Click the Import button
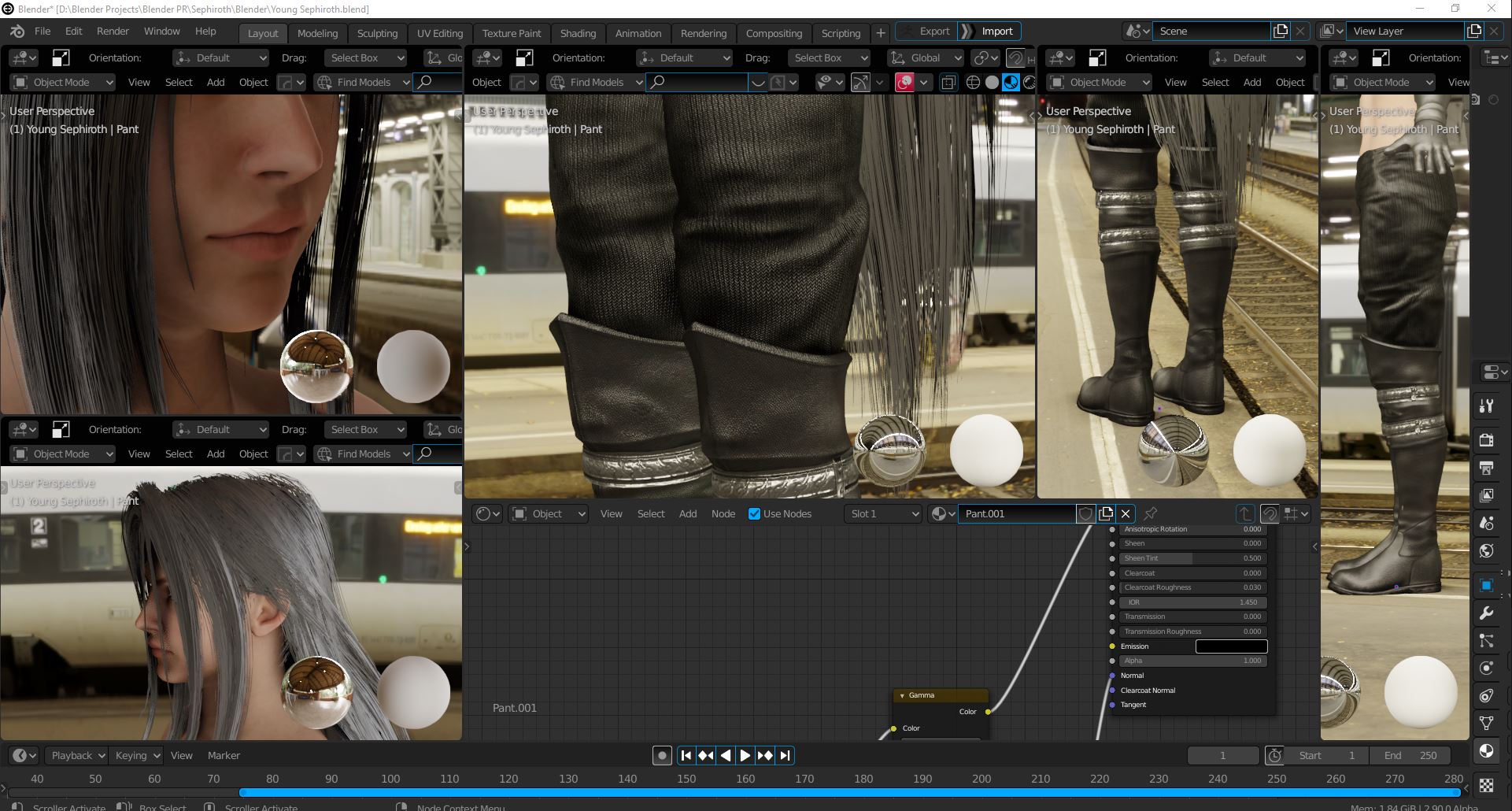This screenshot has width=1512, height=811. [x=990, y=31]
